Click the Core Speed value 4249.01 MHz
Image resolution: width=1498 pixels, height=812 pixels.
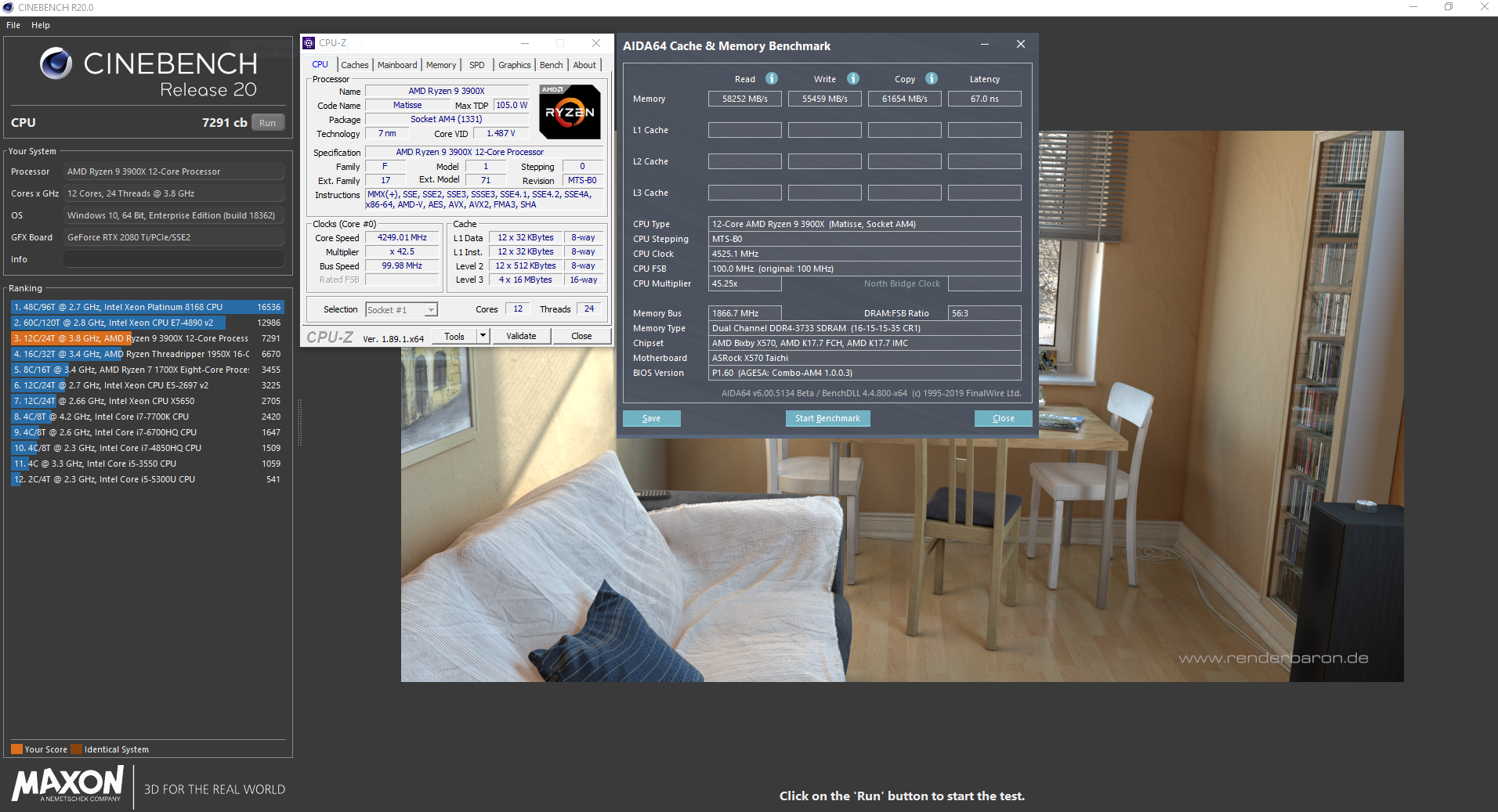[x=402, y=237]
